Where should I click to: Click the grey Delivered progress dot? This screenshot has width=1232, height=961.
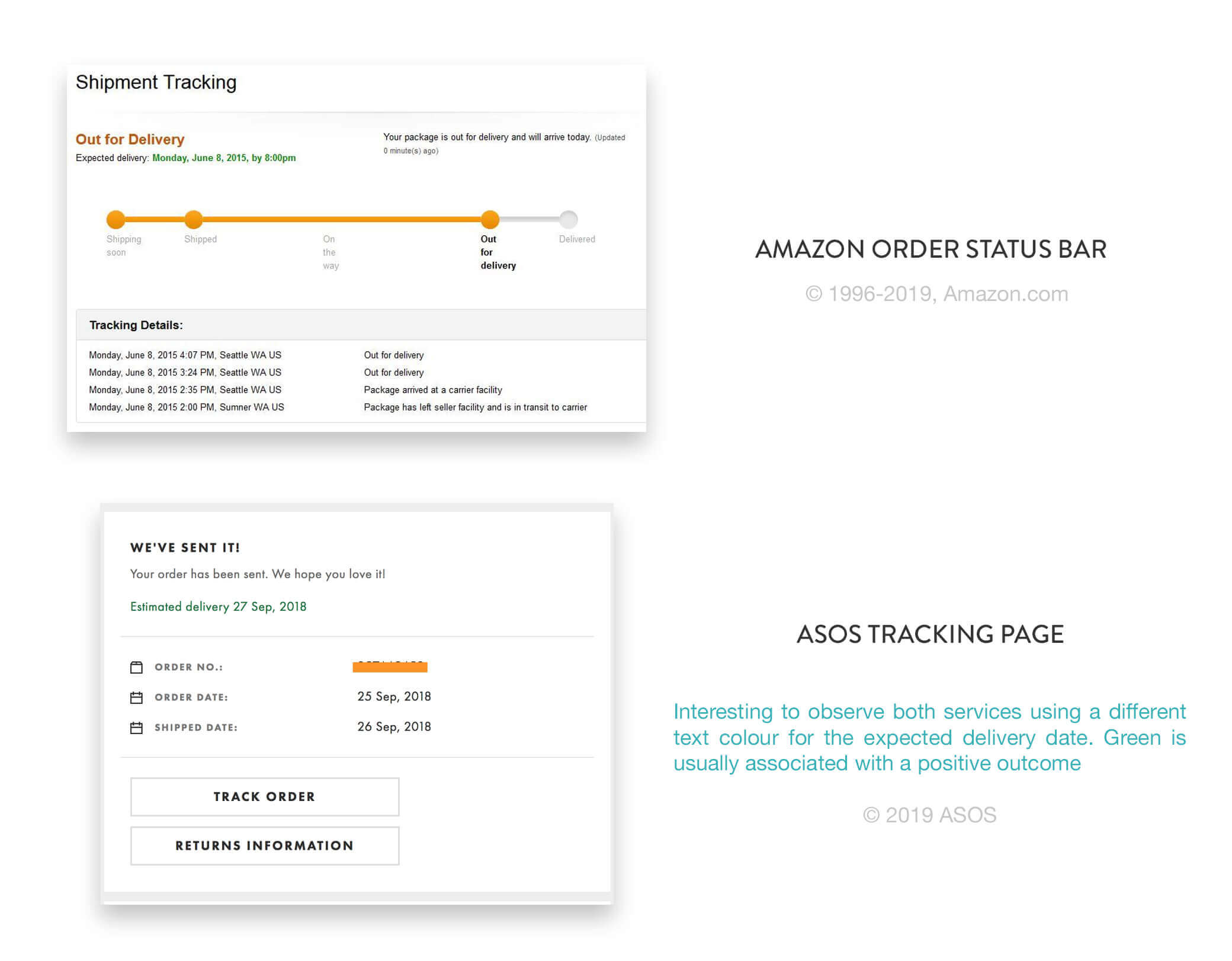(x=568, y=219)
